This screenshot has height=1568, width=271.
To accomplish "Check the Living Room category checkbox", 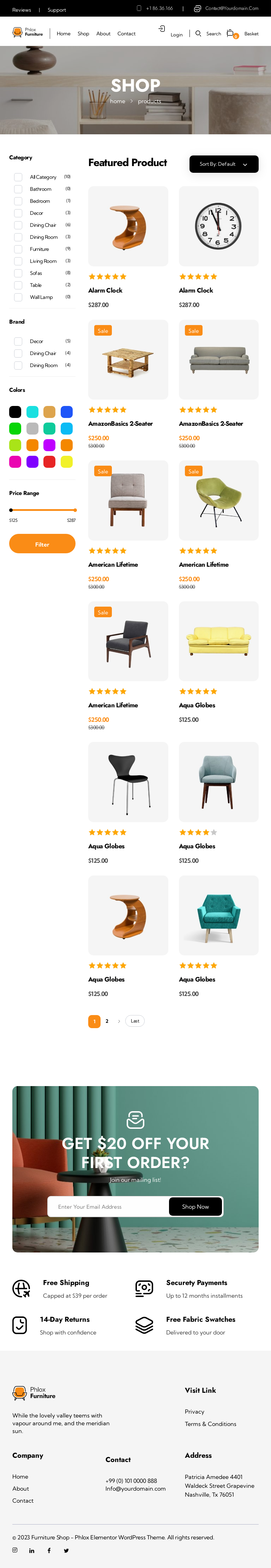I will (x=18, y=261).
